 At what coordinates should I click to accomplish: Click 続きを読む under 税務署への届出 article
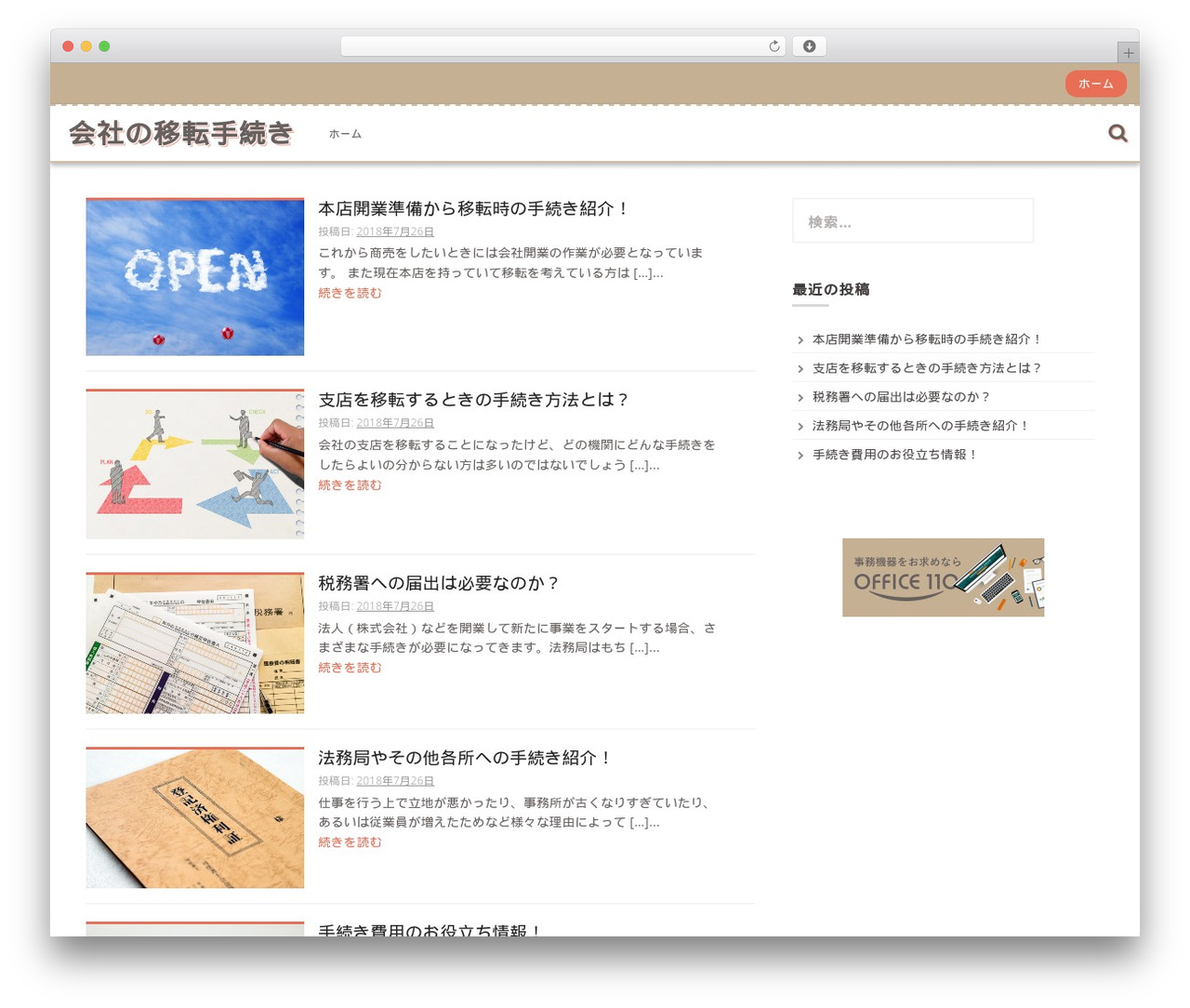(x=350, y=668)
